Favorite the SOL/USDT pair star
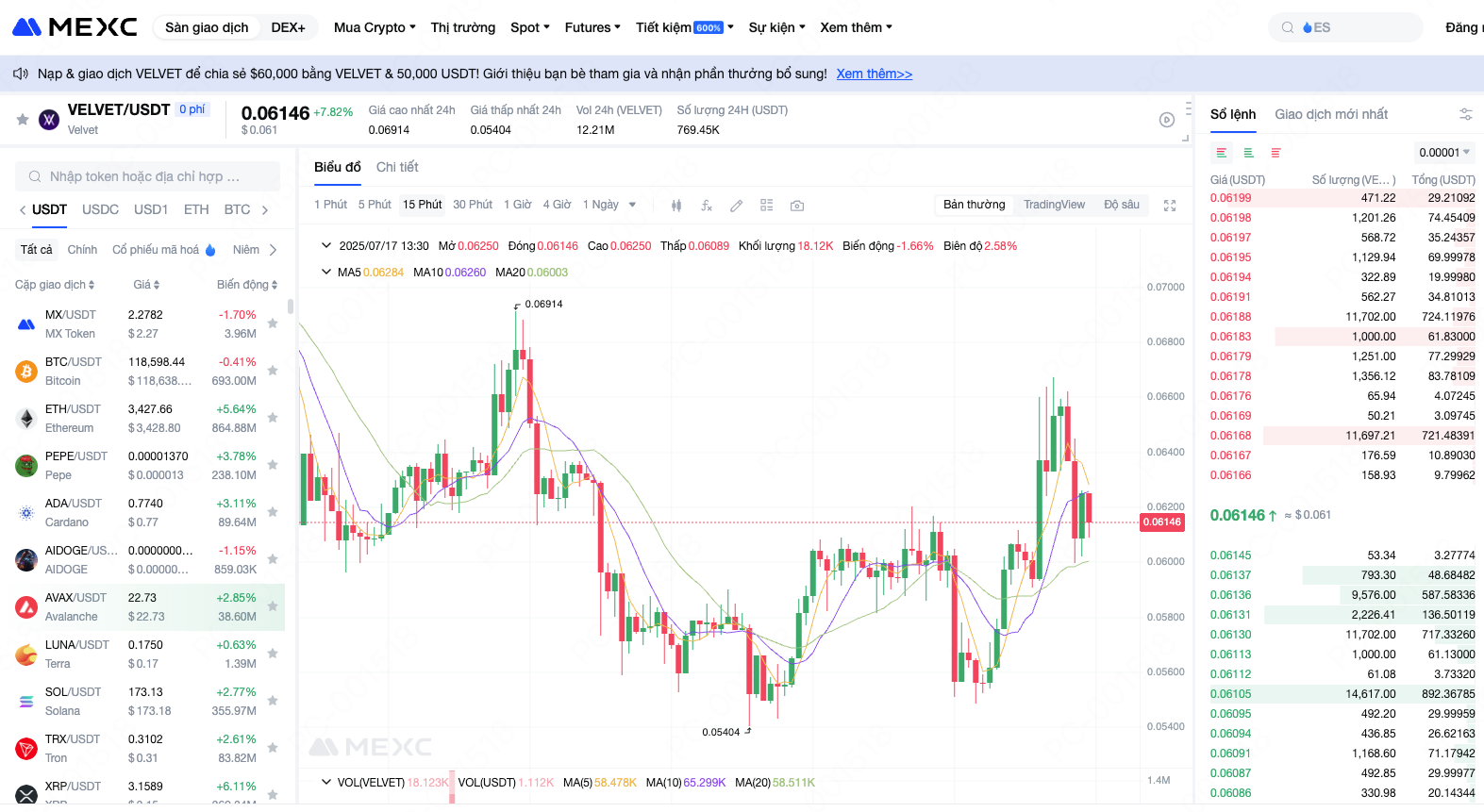Viewport: 1484px width, 812px height. [273, 701]
